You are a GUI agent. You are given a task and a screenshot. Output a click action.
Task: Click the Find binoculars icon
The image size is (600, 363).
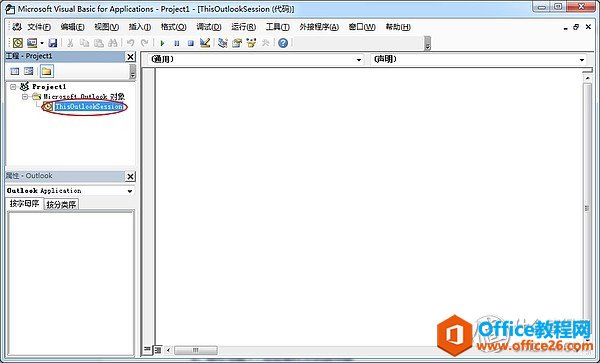tap(113, 43)
